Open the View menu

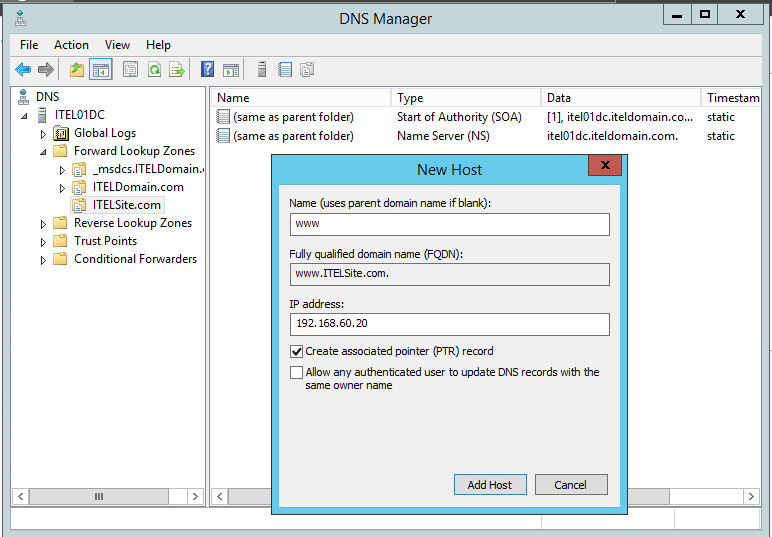(x=117, y=45)
